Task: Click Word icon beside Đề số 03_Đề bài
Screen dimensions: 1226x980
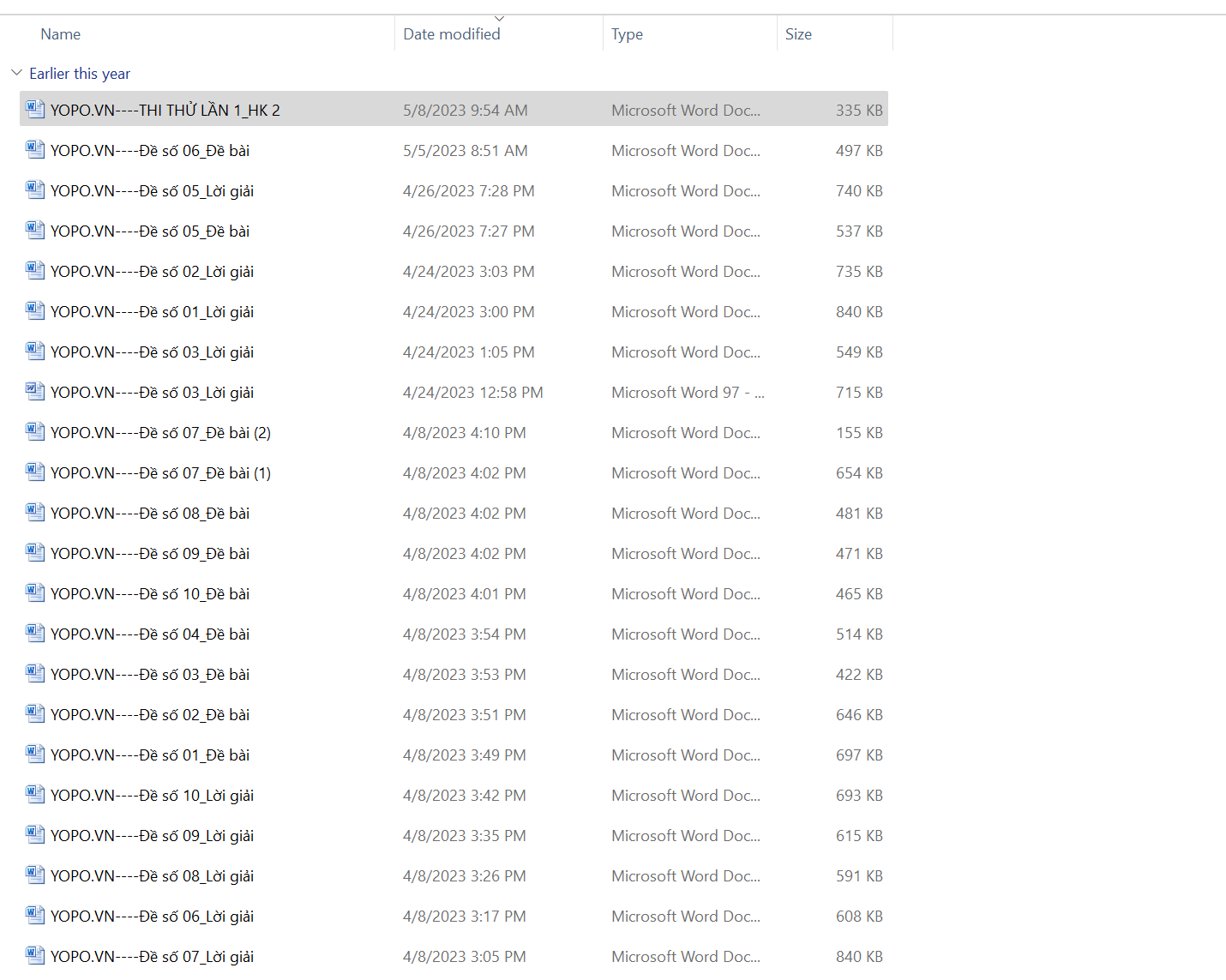Action: [35, 673]
